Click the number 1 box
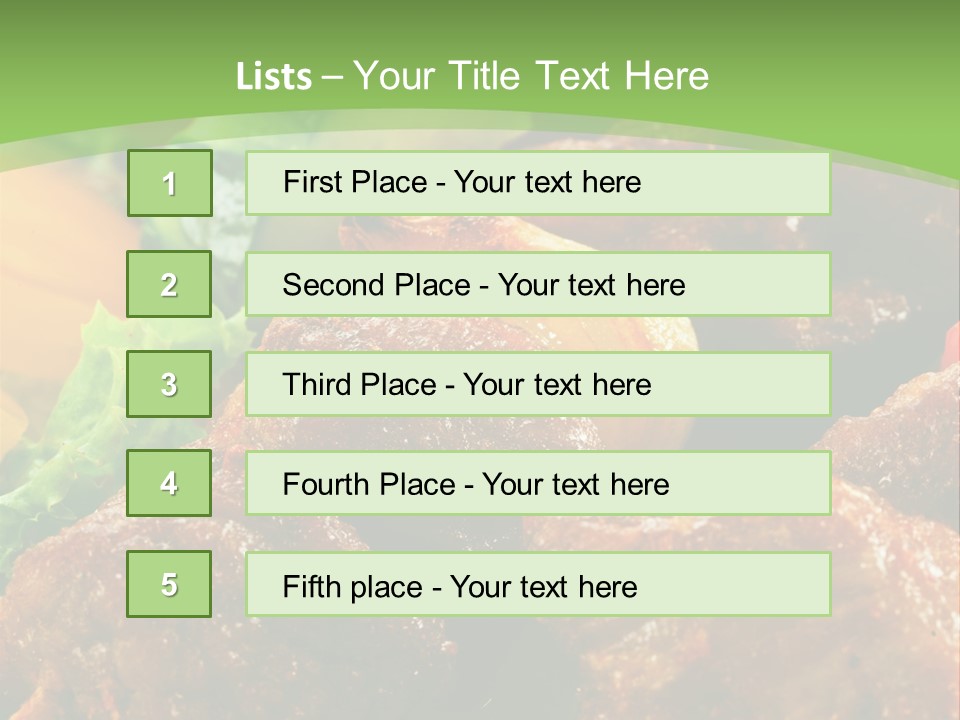 pos(170,183)
